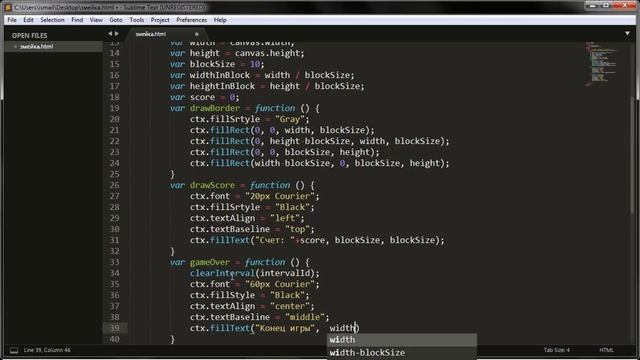
Task: Click the OPEN FILES sidebar heading
Action: 29,36
